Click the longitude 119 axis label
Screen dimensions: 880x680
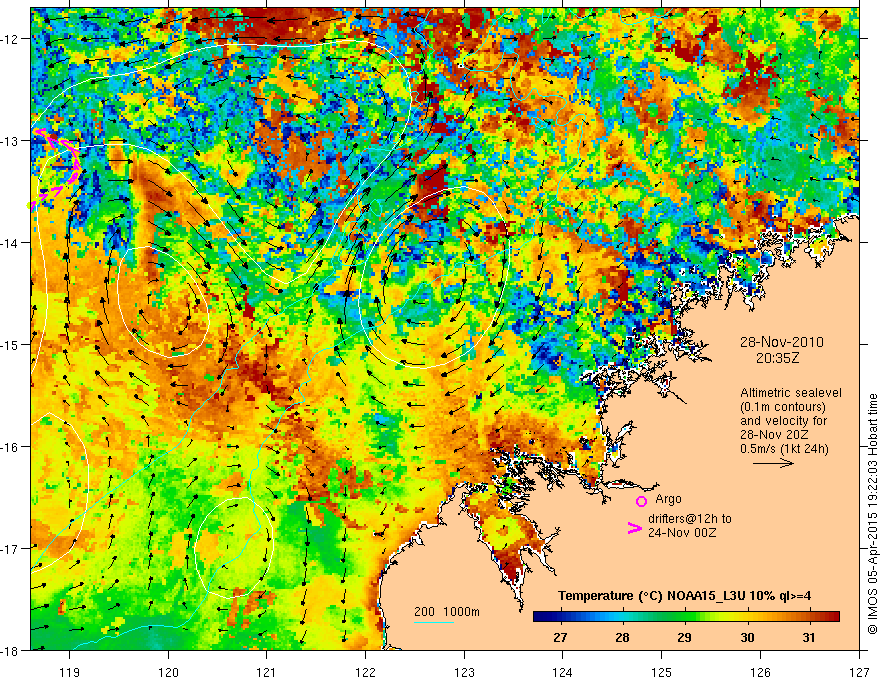[x=70, y=671]
